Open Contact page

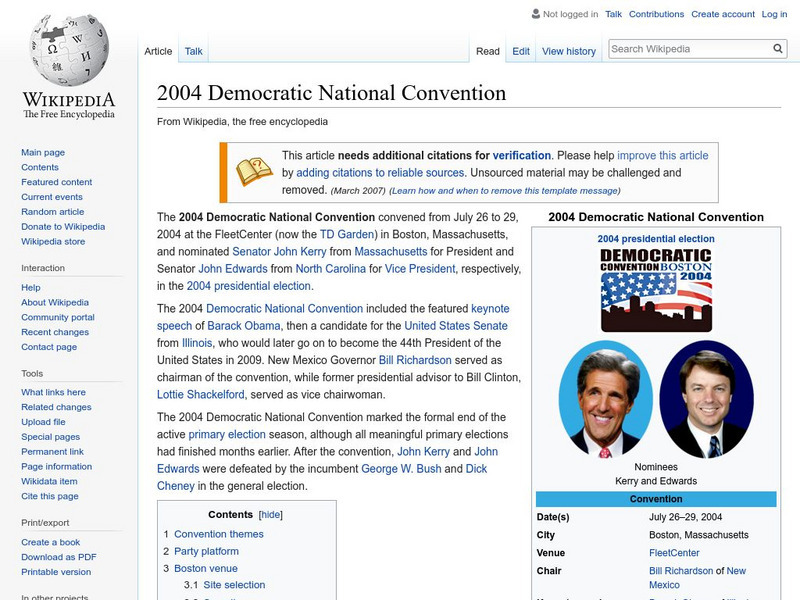[49, 346]
